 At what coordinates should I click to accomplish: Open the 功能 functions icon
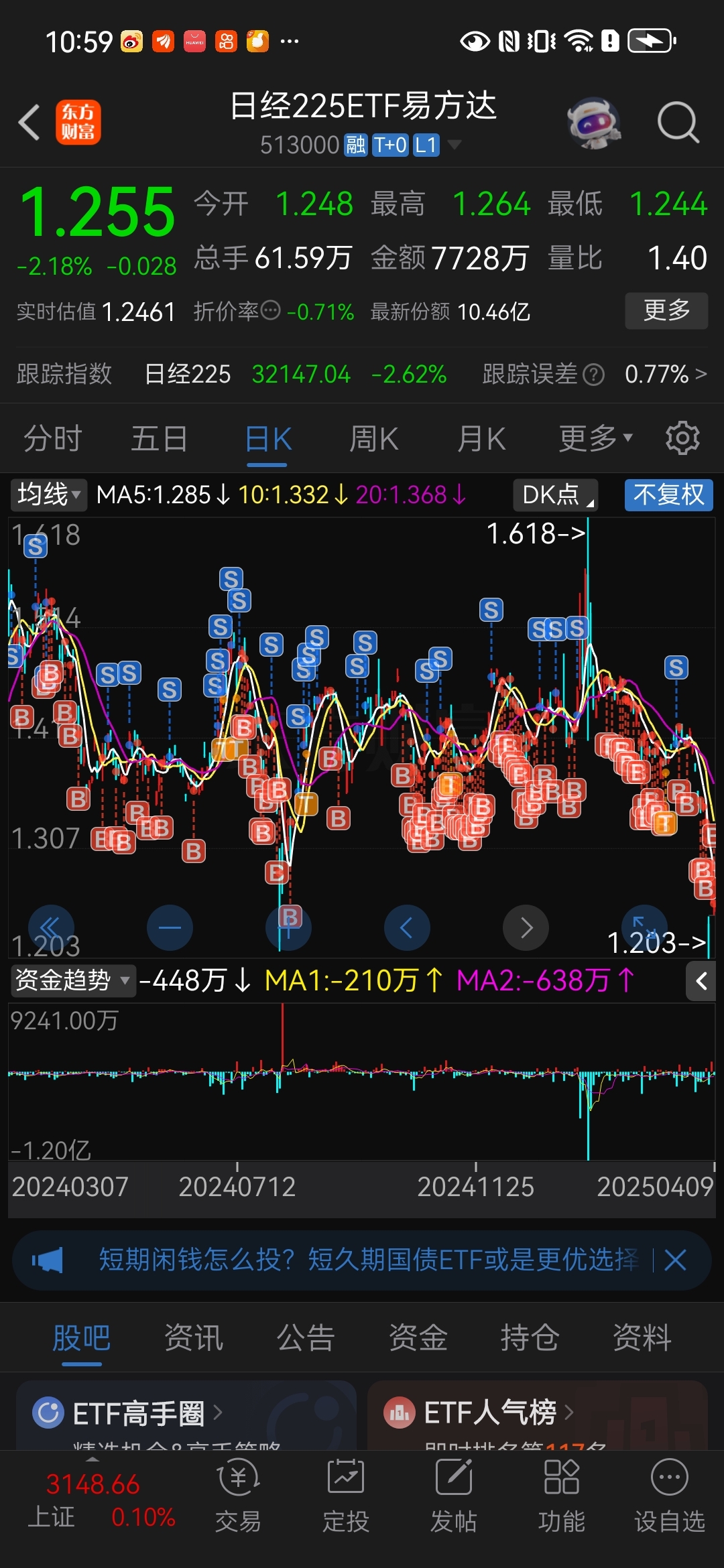tap(562, 1497)
